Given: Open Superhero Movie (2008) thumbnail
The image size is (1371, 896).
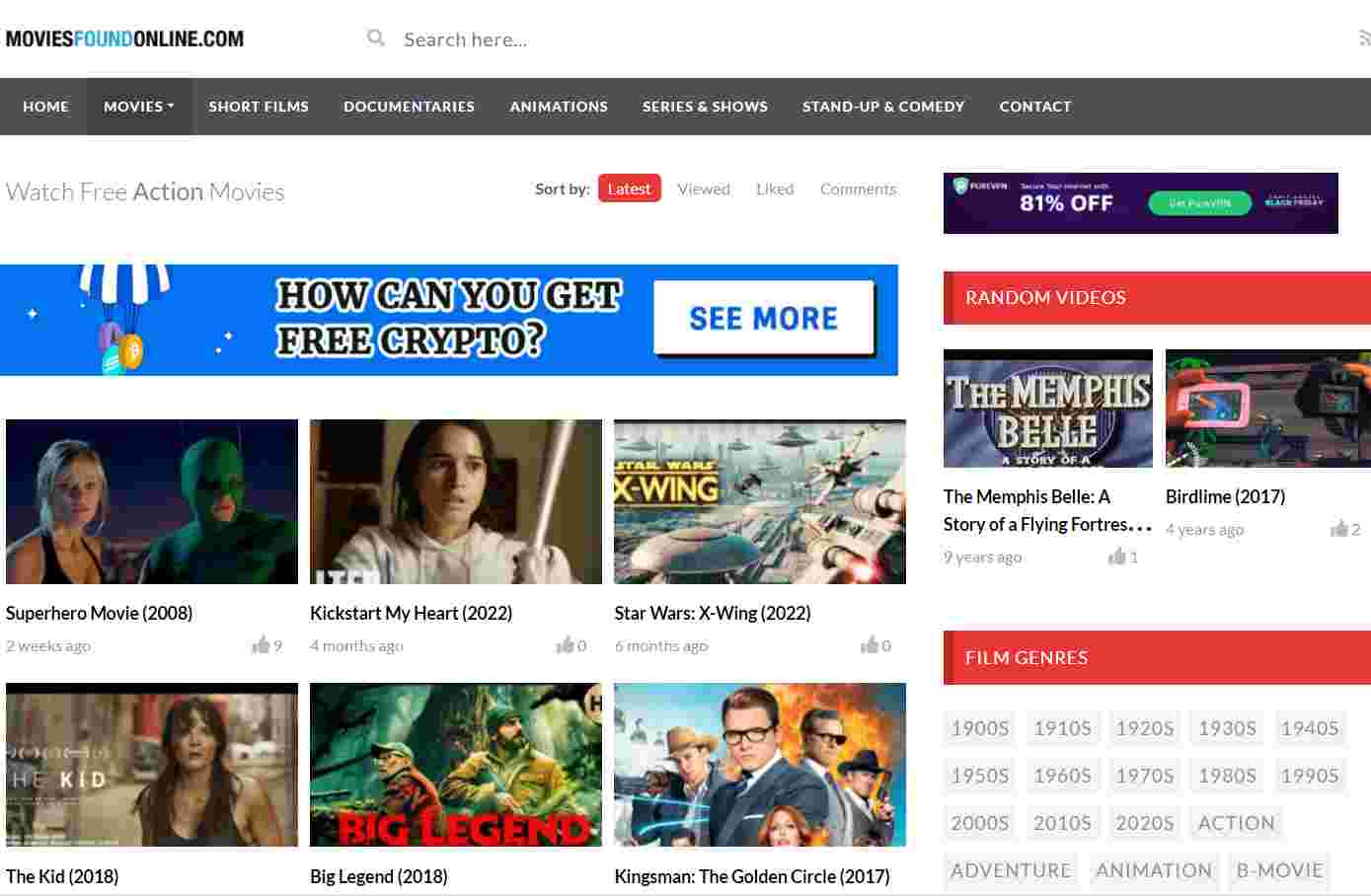Looking at the screenshot, I should 152,501.
